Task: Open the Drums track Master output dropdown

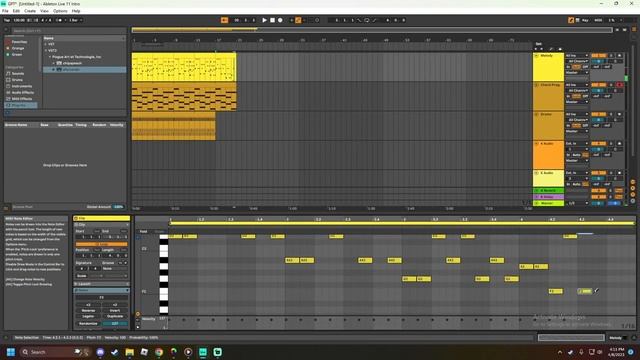Action: pyautogui.click(x=576, y=131)
